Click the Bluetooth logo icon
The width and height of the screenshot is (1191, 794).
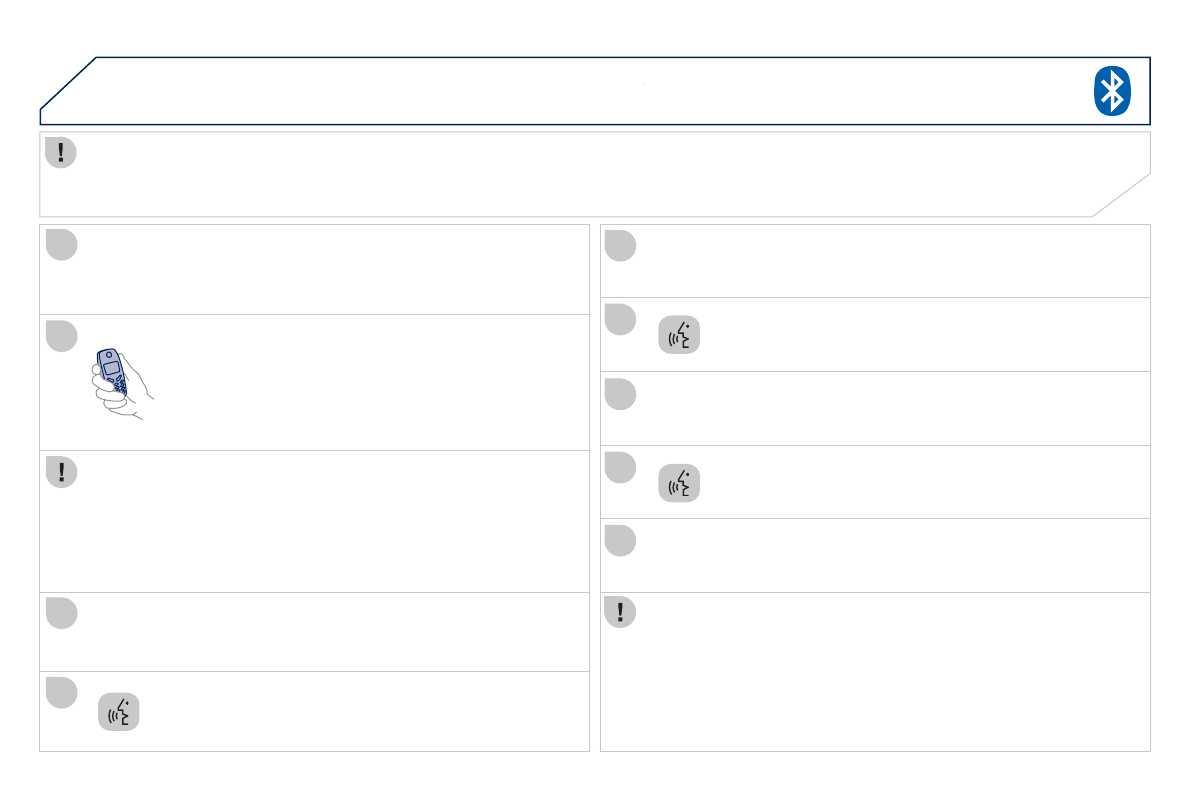click(1111, 92)
